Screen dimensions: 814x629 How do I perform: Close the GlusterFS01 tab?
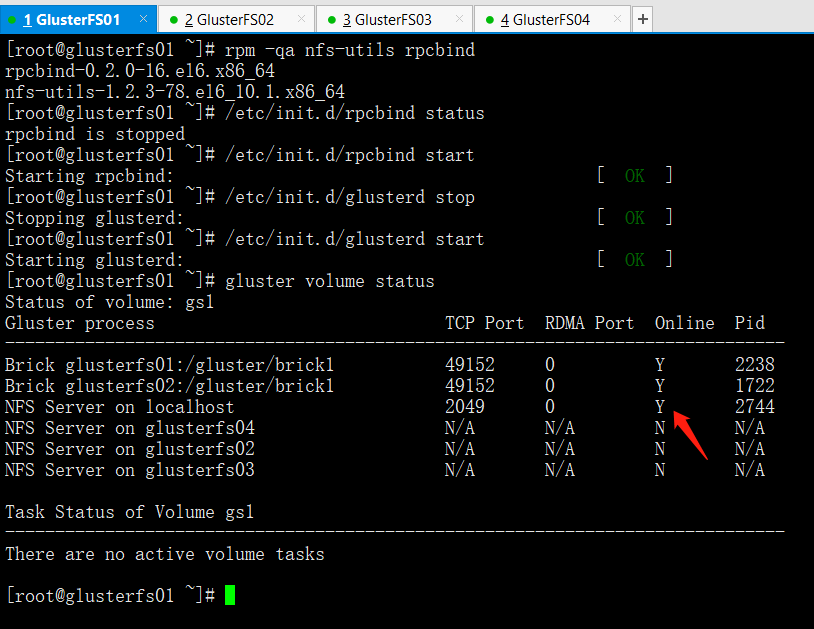point(143,19)
